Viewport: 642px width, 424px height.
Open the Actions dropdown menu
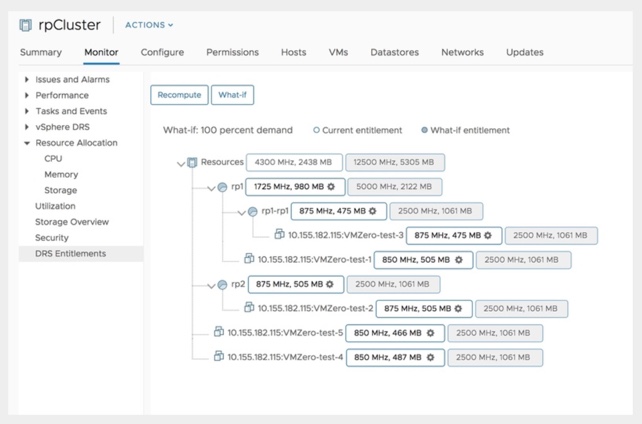click(x=149, y=25)
